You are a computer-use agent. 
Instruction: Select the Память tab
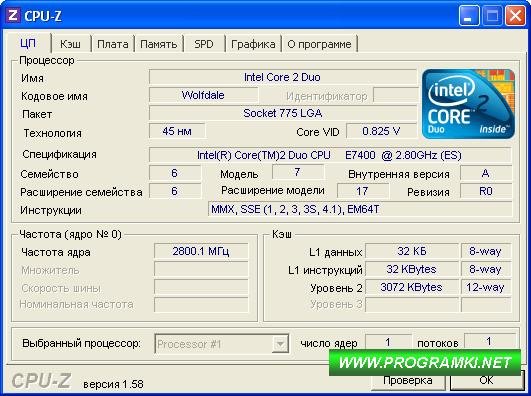[x=158, y=44]
